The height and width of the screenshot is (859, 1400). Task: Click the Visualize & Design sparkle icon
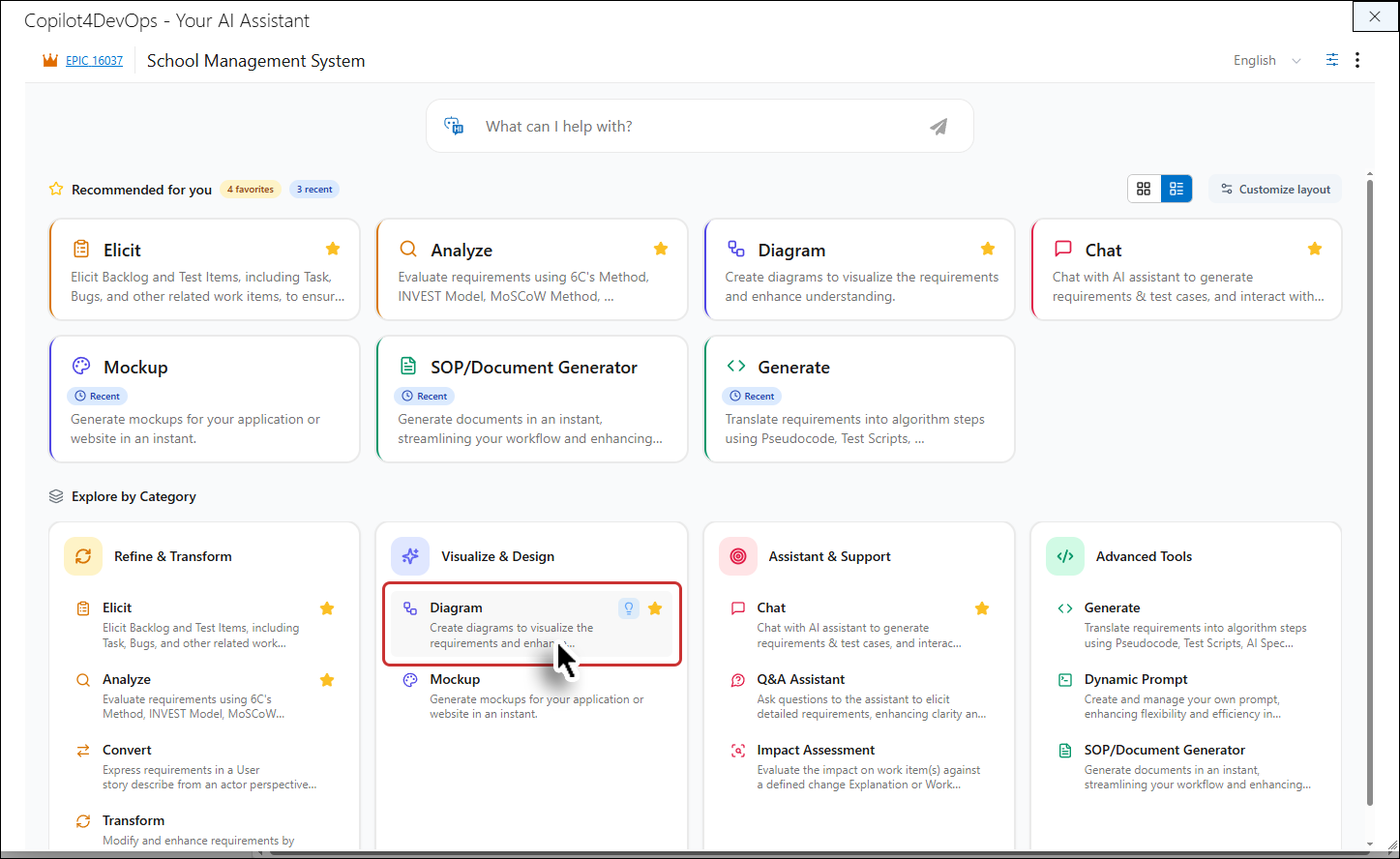410,556
